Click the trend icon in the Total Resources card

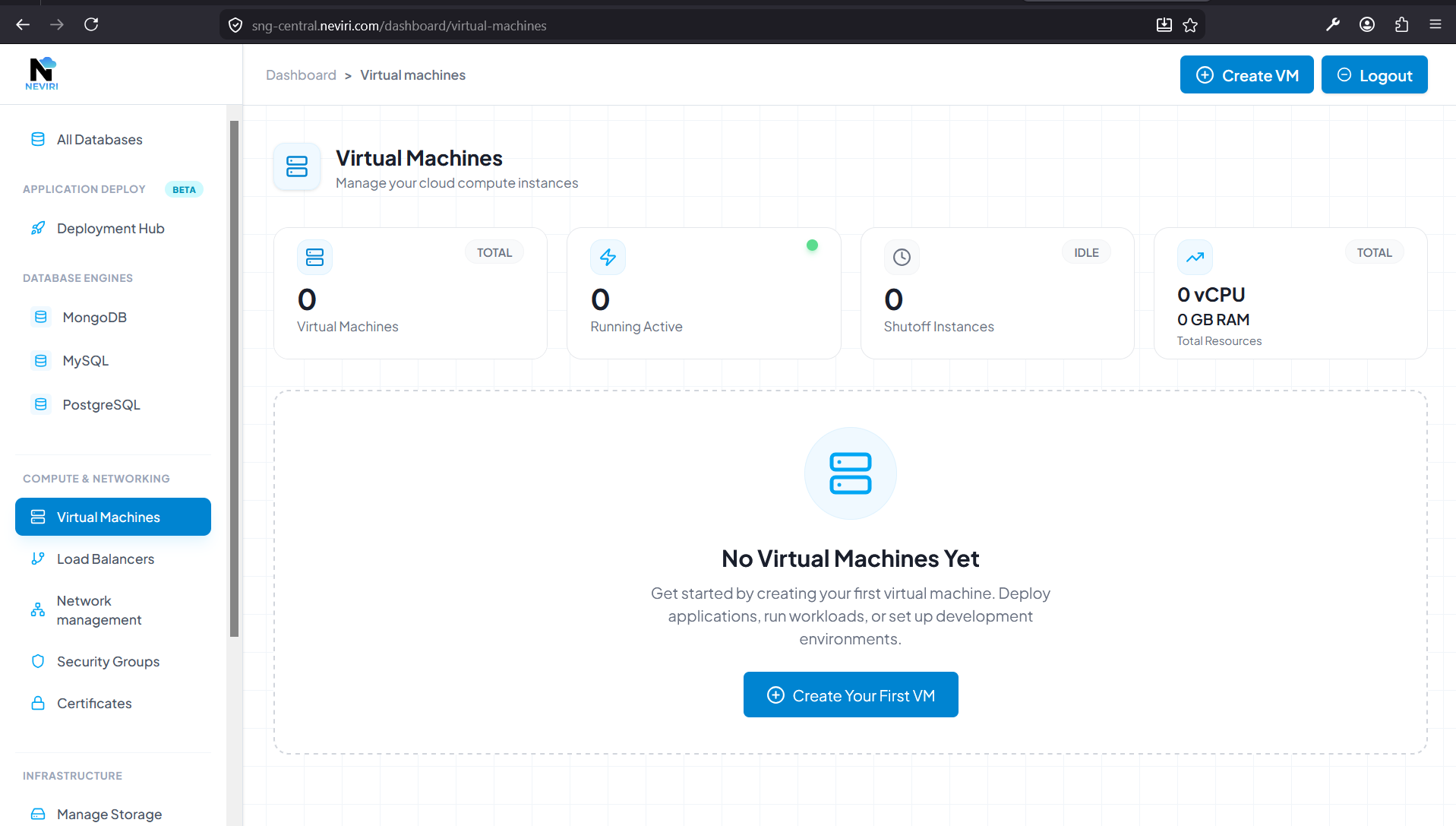point(1195,257)
